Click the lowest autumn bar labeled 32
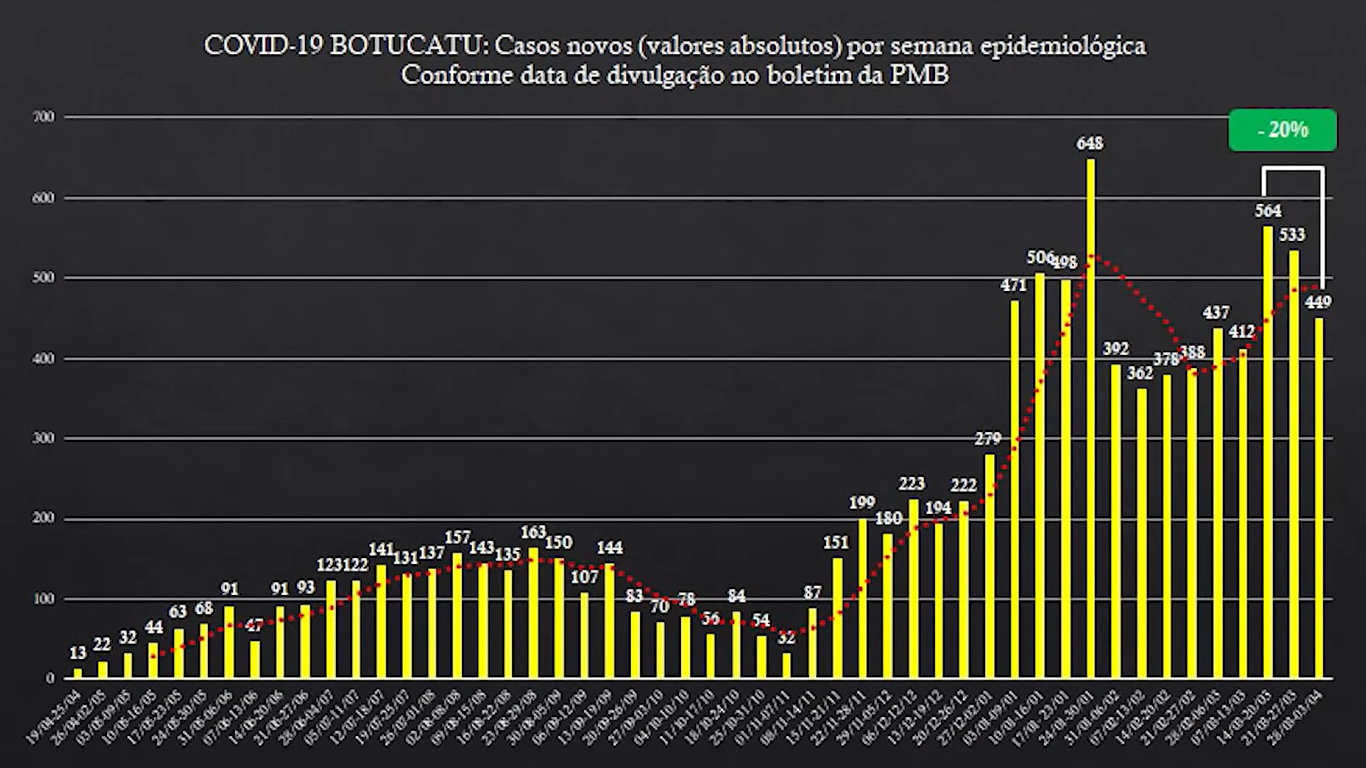Viewport: 1366px width, 768px height. point(786,665)
